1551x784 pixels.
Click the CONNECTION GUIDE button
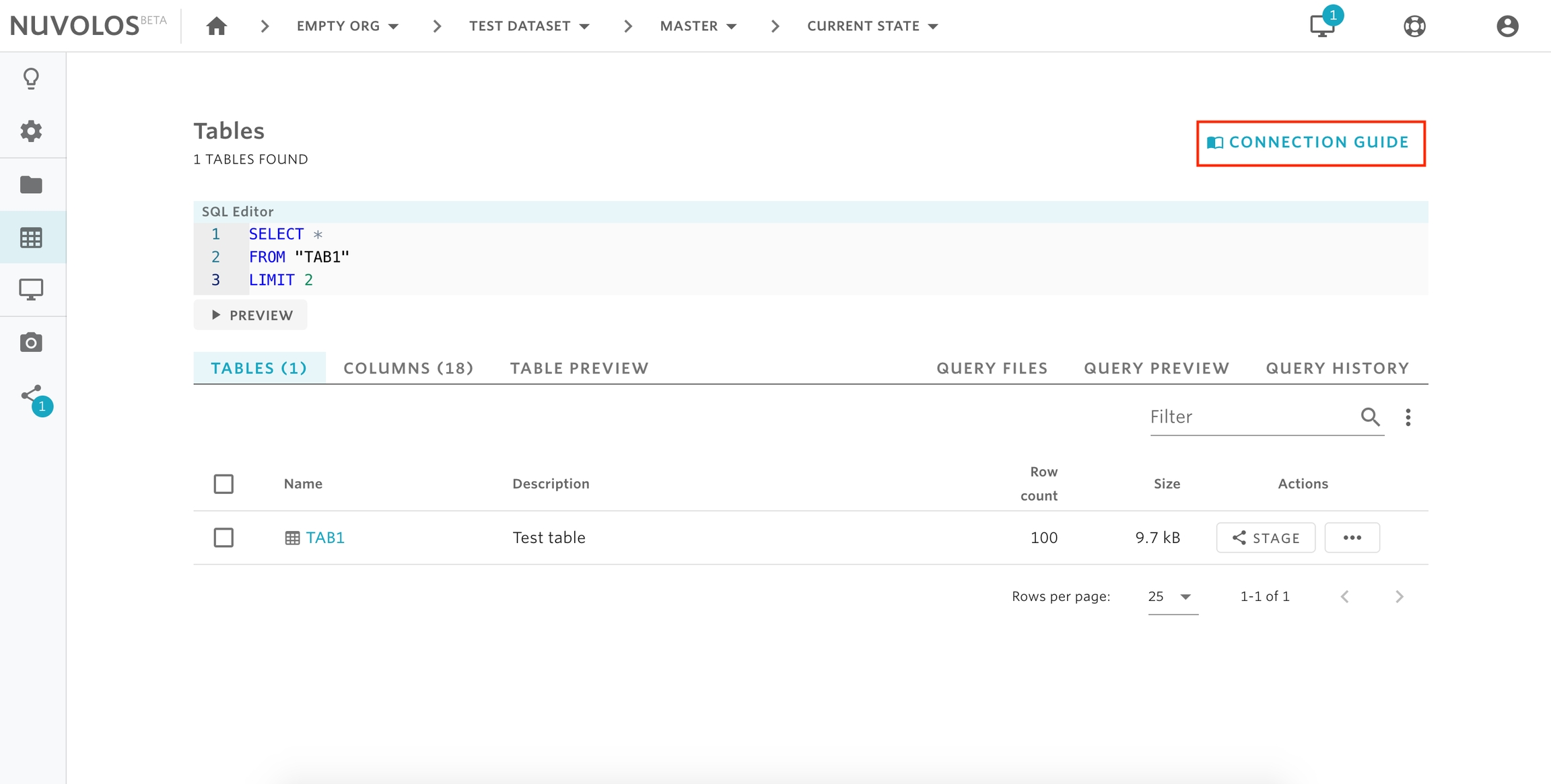click(1310, 143)
